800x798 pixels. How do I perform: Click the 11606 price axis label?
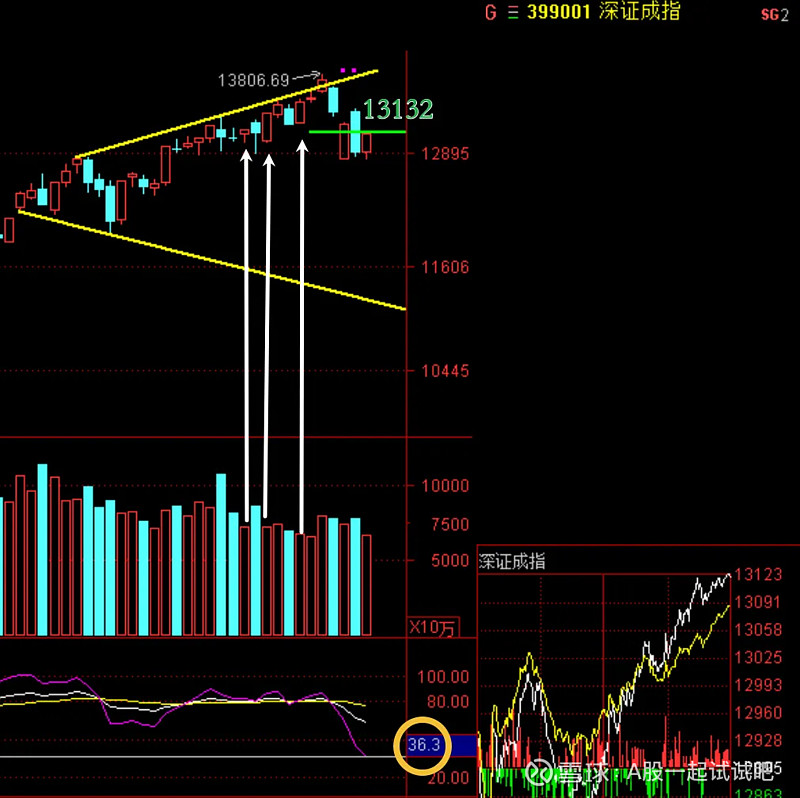tap(445, 267)
